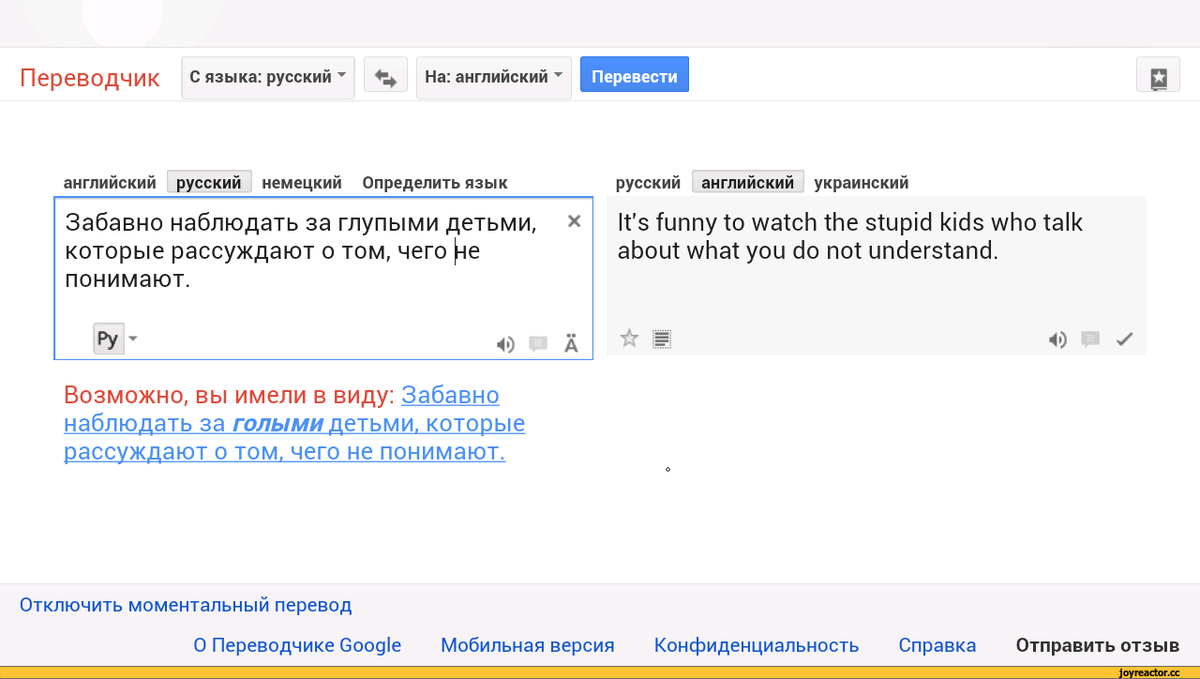Screen dimensions: 1200x679
Task: Toggle the Ру input method button
Action: 108,339
